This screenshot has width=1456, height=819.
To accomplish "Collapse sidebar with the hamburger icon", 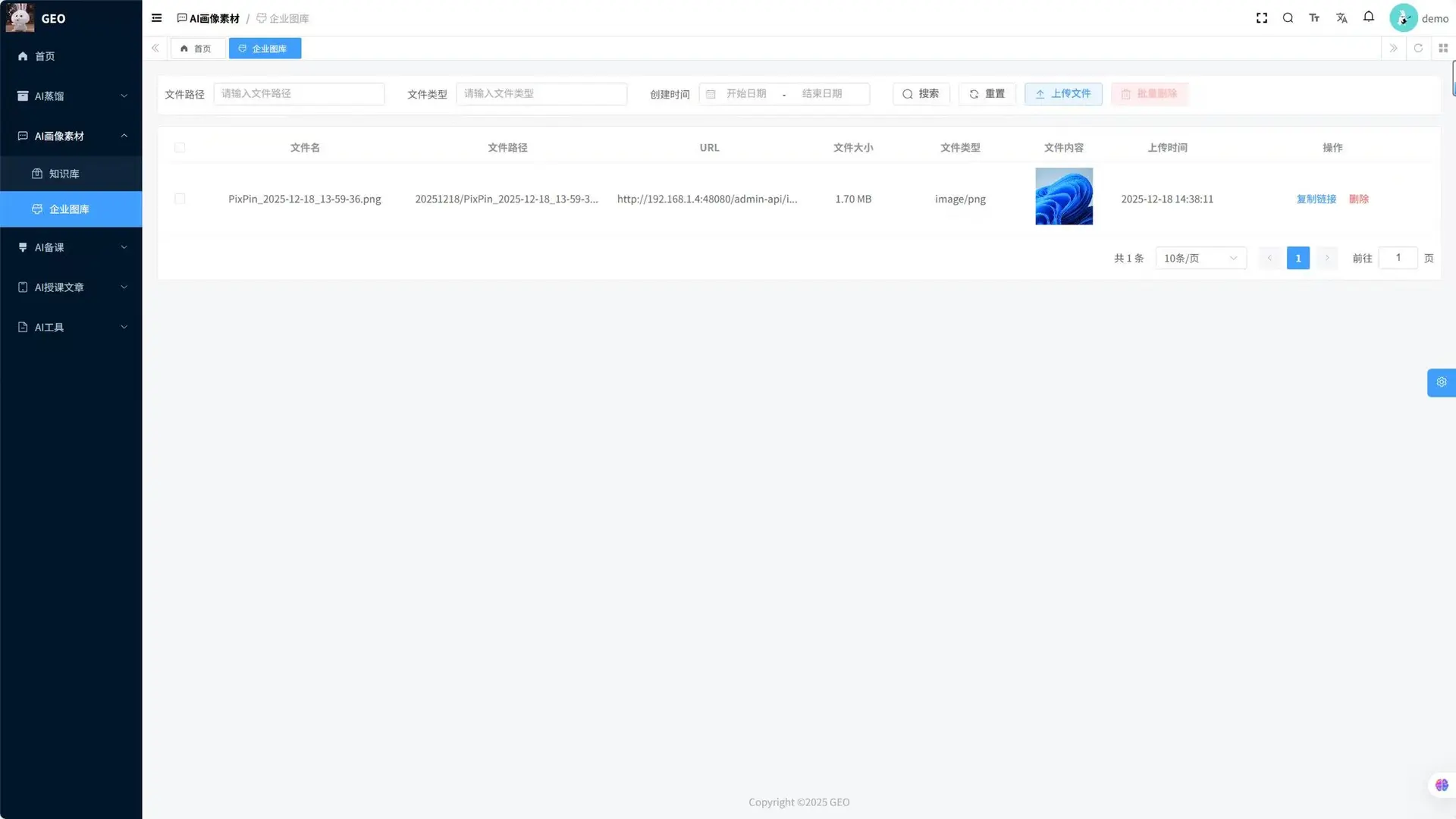I will pos(156,18).
